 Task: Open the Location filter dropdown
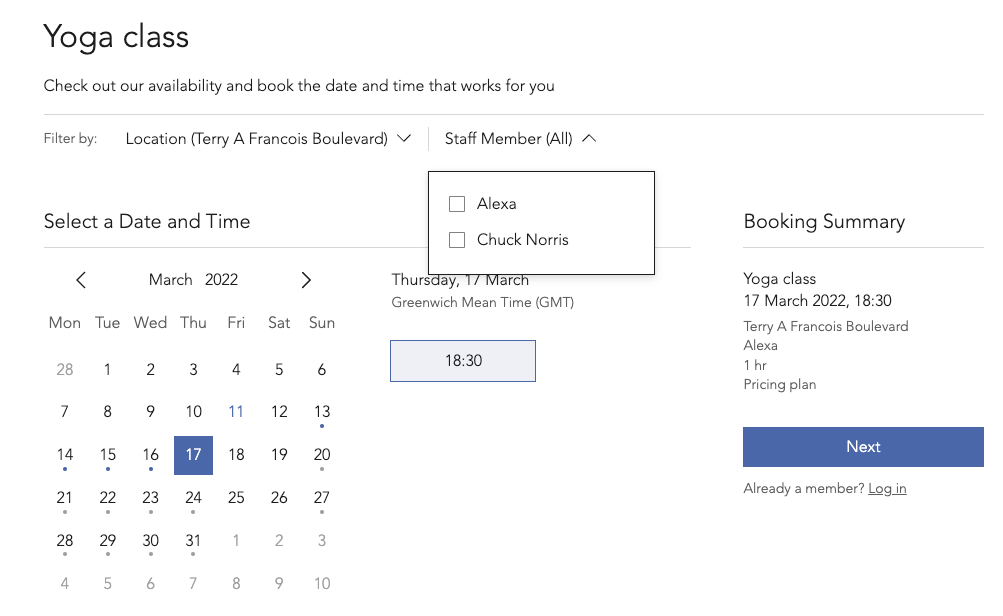pos(268,139)
